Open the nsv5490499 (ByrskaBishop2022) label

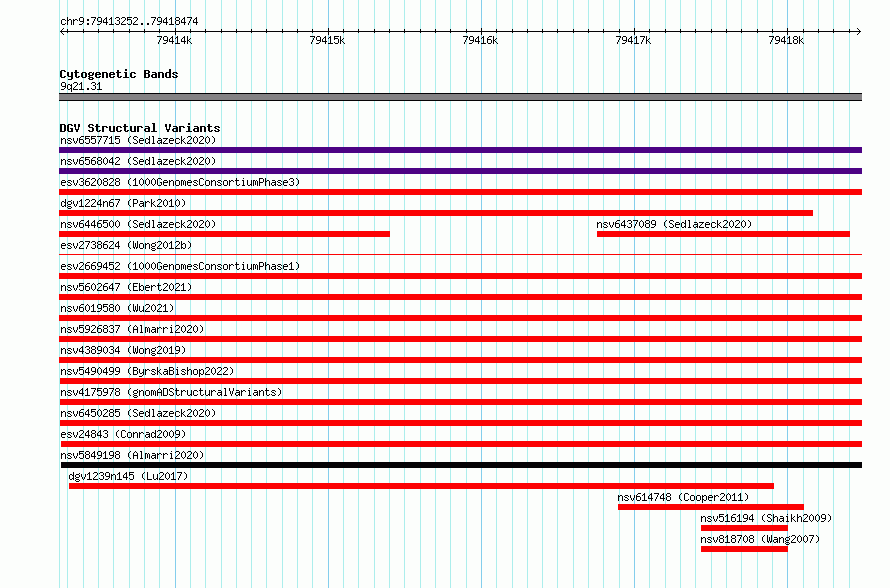tap(147, 371)
